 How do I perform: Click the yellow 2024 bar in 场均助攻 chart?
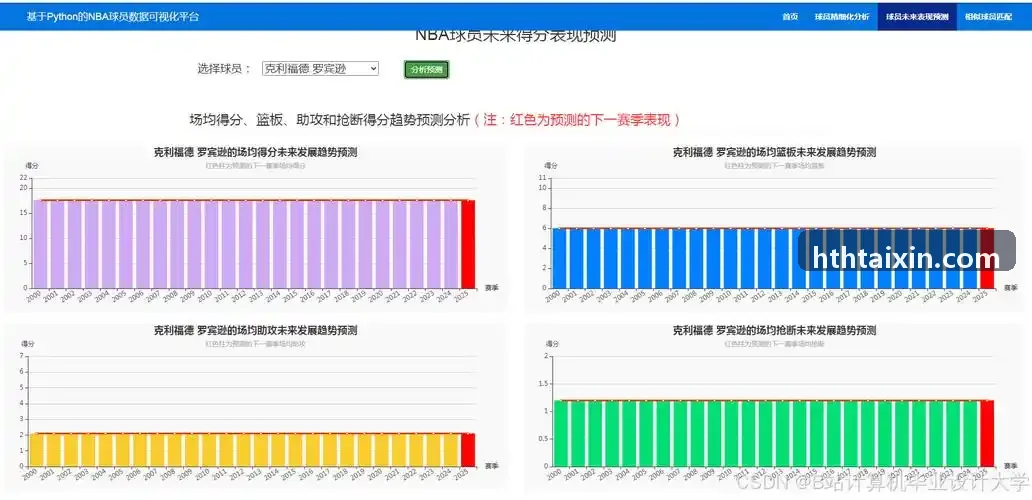450,450
